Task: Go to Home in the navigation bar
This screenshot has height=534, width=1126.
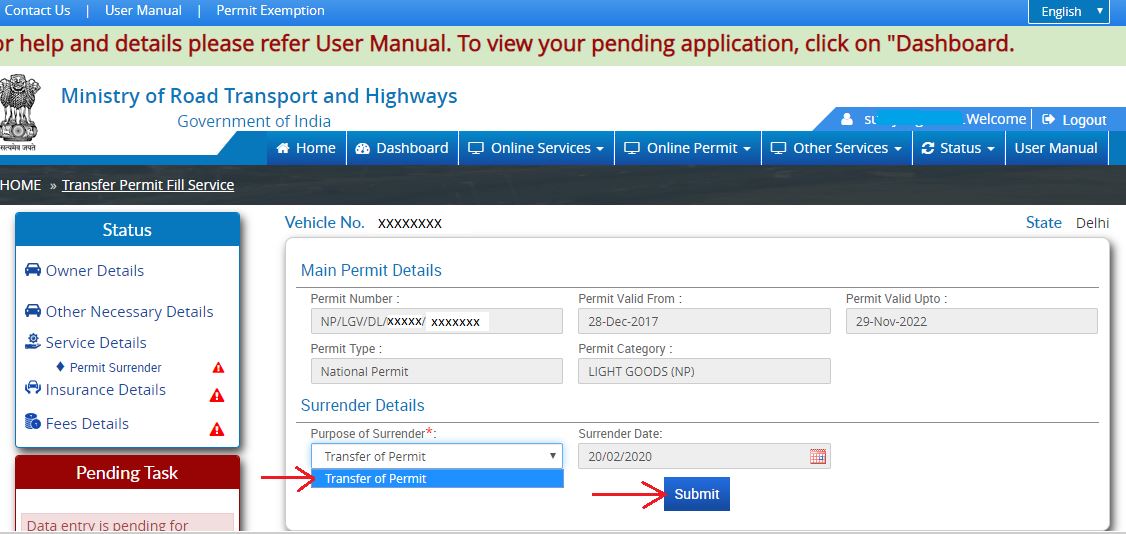Action: click(x=306, y=148)
